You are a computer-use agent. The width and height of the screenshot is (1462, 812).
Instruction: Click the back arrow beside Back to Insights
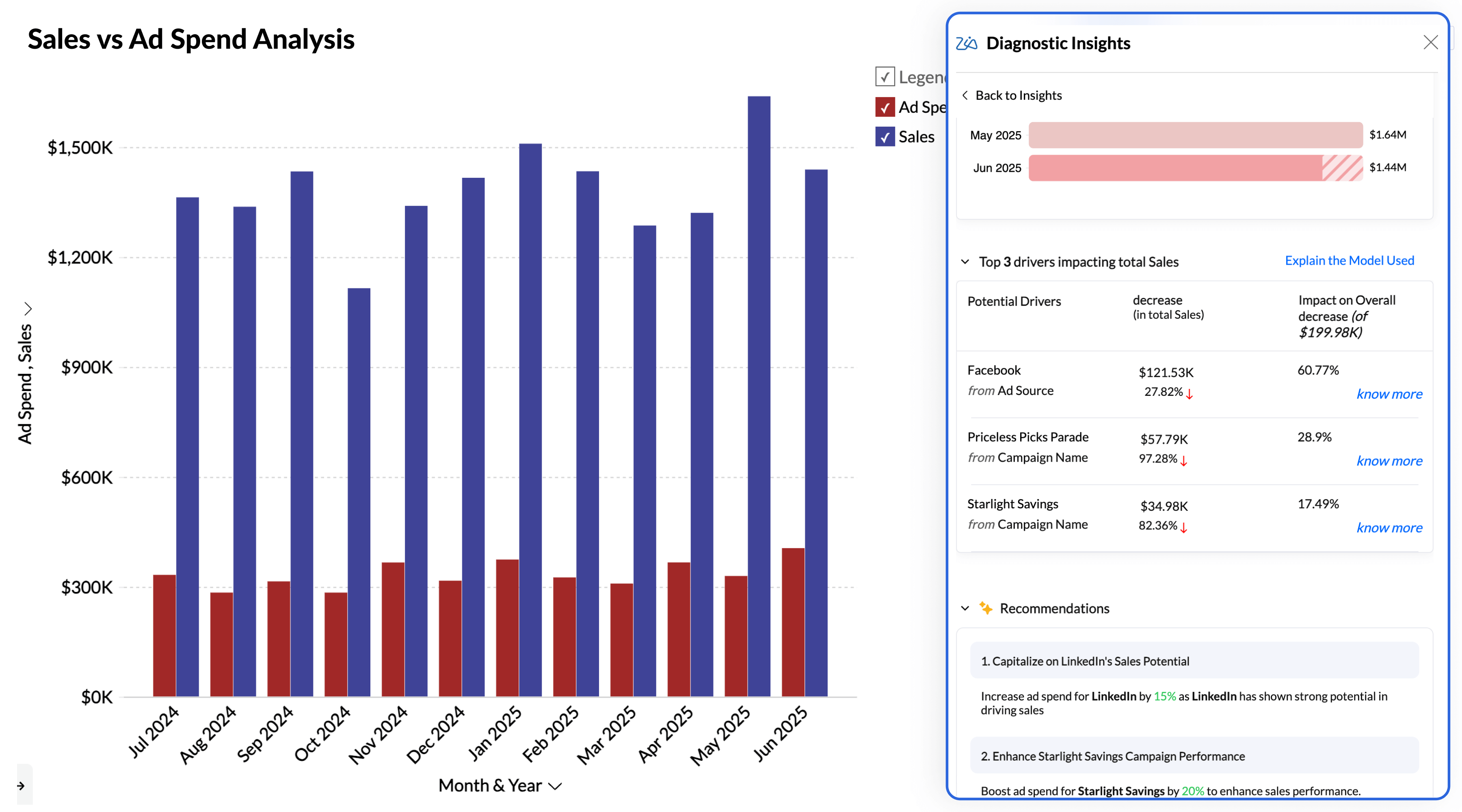click(965, 95)
